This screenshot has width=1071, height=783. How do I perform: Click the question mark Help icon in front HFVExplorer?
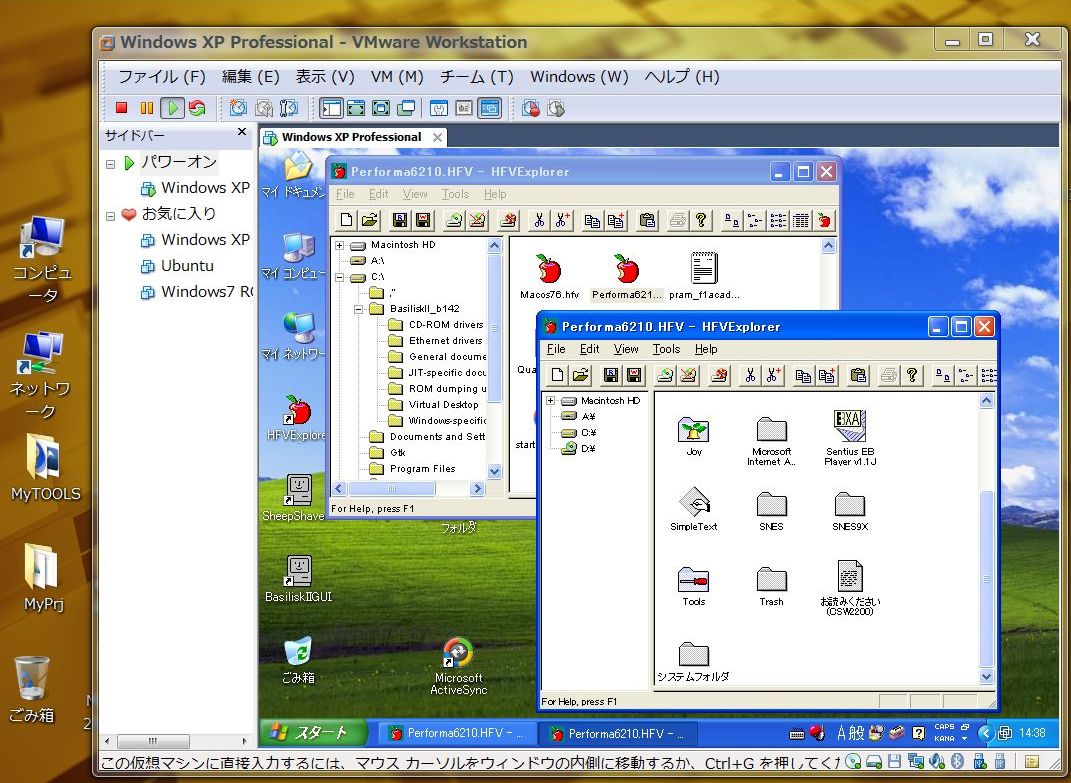tap(912, 374)
